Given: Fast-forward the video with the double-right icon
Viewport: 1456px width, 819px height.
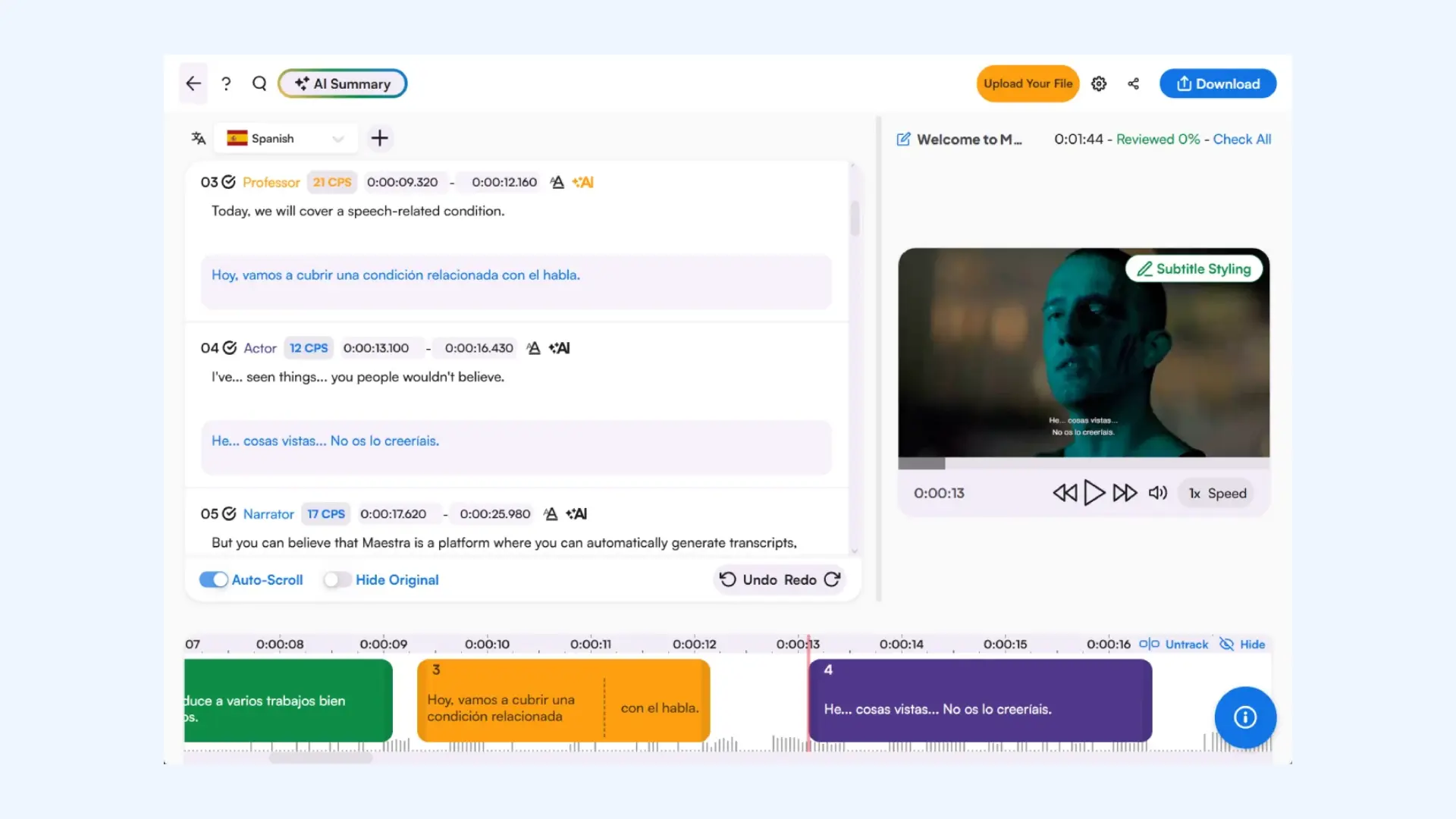Looking at the screenshot, I should (x=1125, y=493).
